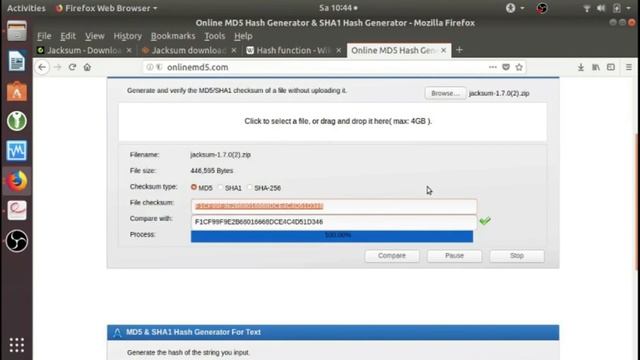Viewport: 640px width, 360px height.
Task: Click the File checksum field
Action: [333, 206]
